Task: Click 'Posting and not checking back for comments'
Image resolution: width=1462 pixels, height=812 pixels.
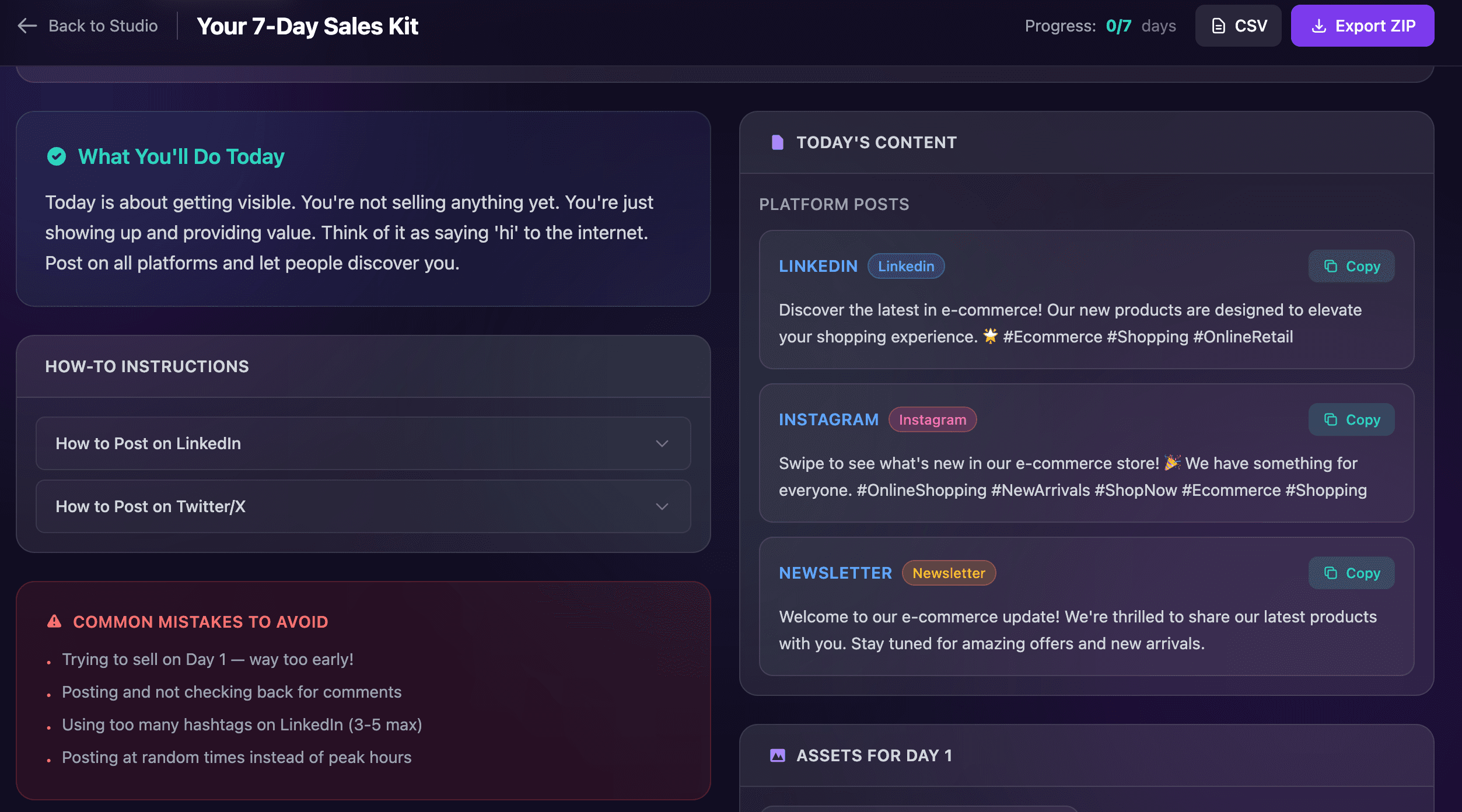Action: 232,692
